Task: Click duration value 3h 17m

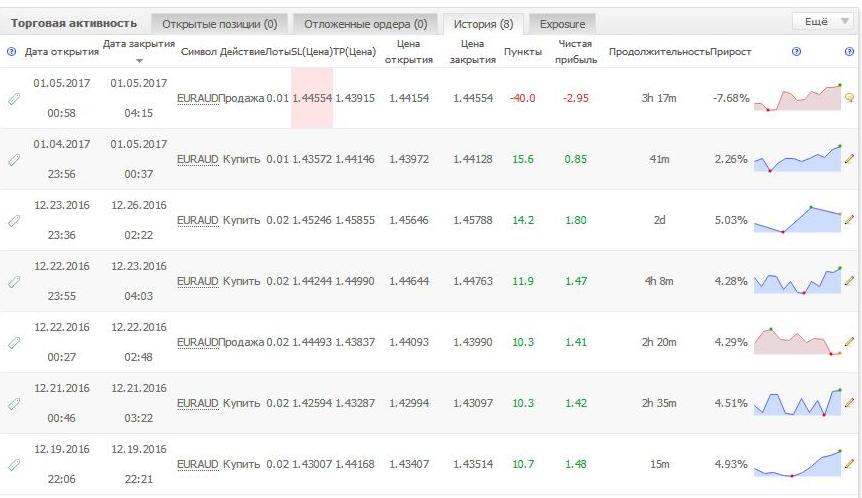Action: pyautogui.click(x=659, y=98)
